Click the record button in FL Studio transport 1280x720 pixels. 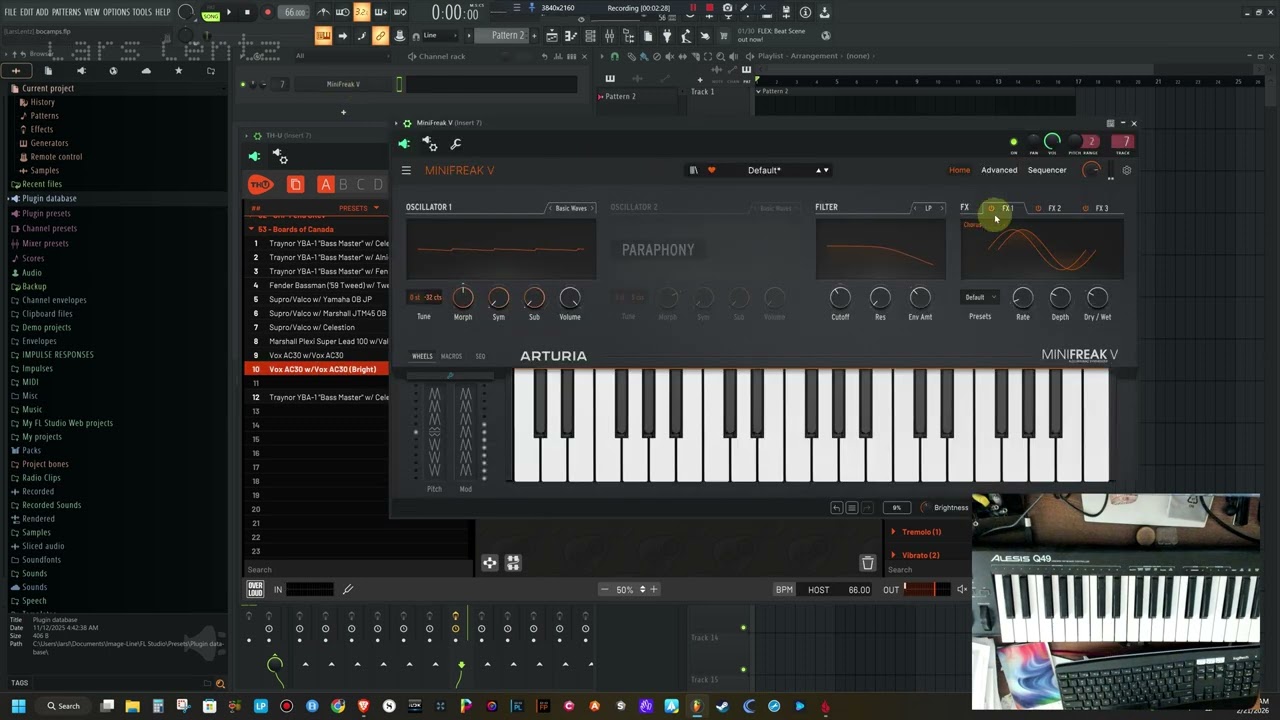(267, 12)
